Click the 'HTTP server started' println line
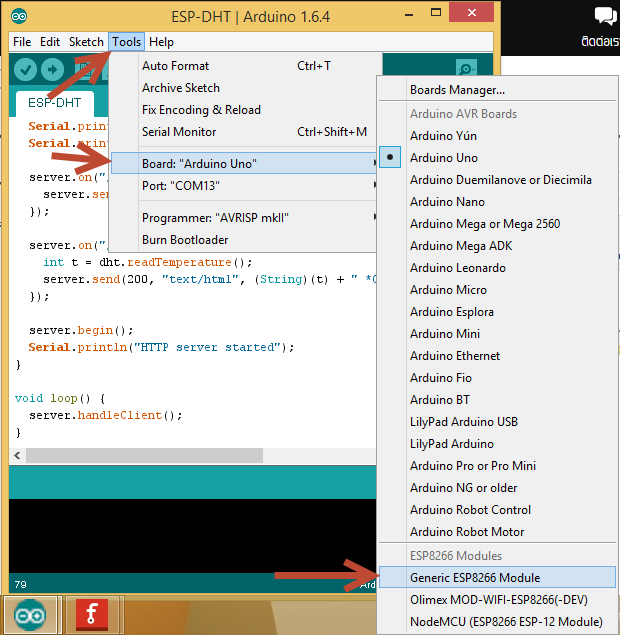The height and width of the screenshot is (635, 620). tap(161, 347)
